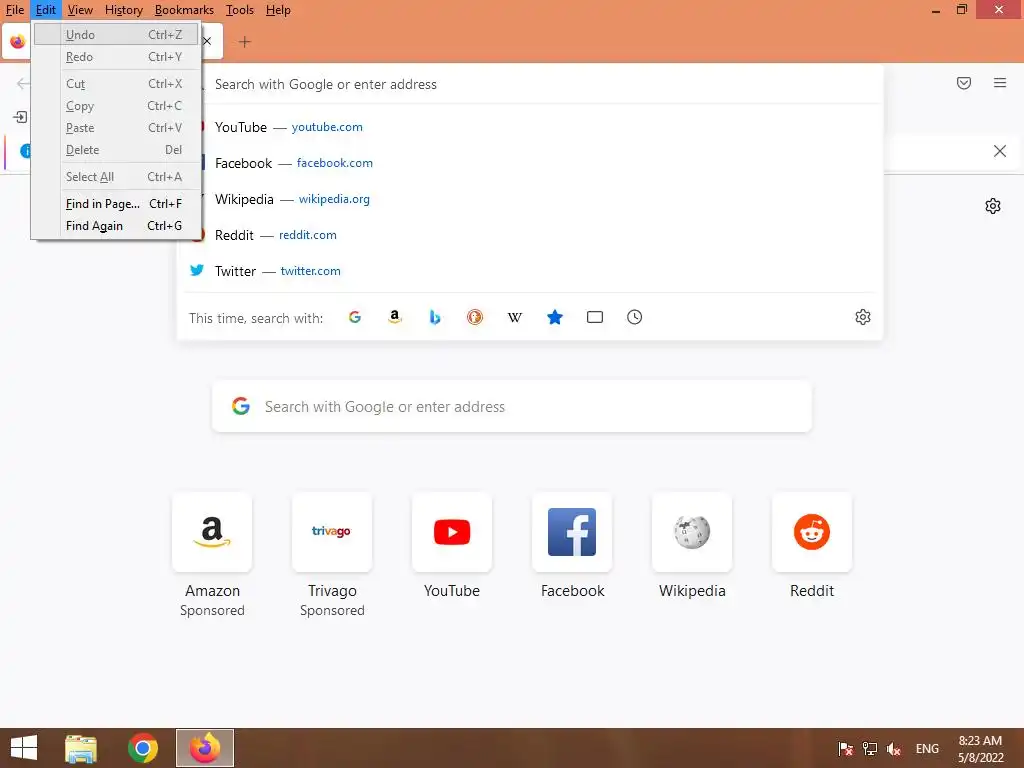Choose Redo in the Edit menu
Viewport: 1024px width, 768px height.
tap(116, 57)
